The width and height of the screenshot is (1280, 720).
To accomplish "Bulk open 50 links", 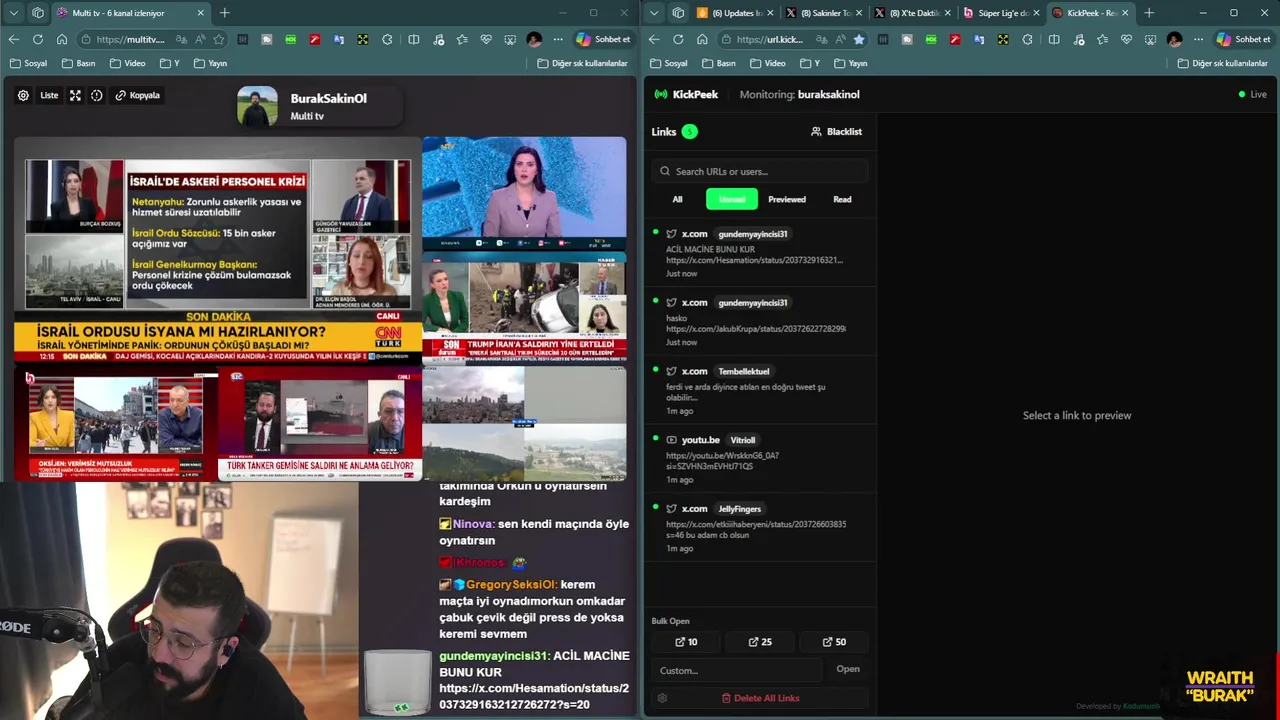I will [834, 642].
